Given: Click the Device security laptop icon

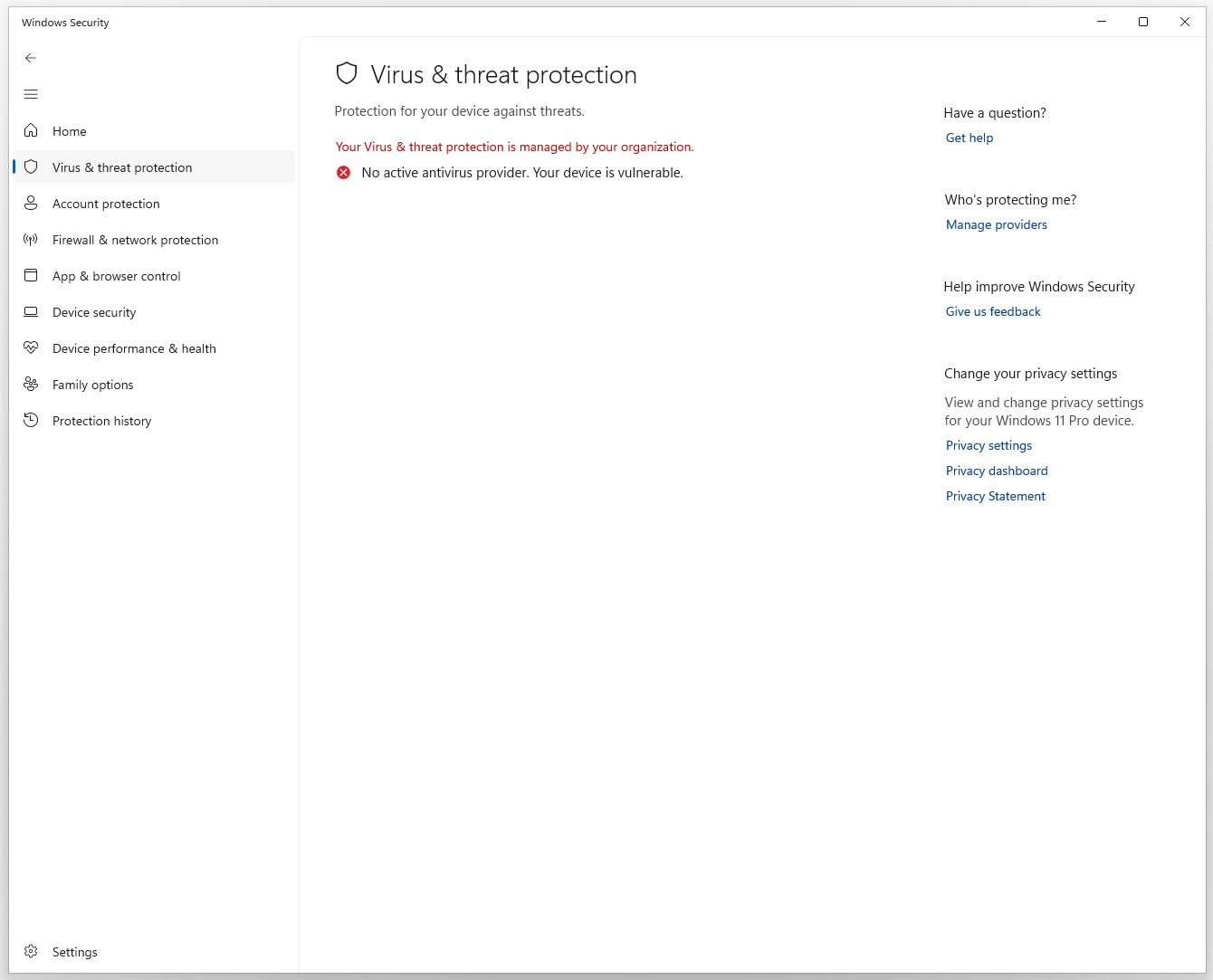Looking at the screenshot, I should point(31,312).
